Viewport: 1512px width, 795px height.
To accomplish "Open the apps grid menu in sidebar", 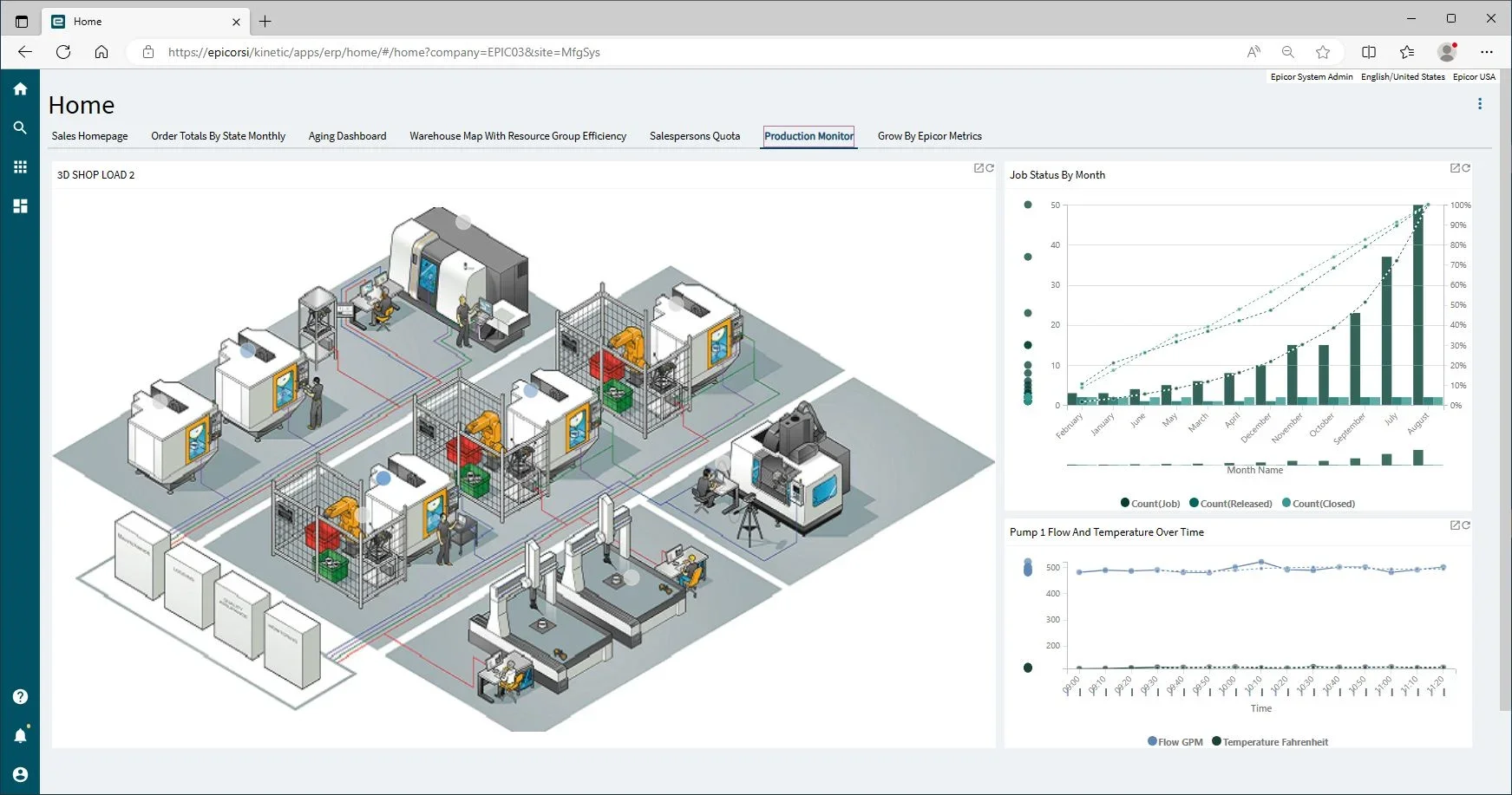I will coord(20,166).
